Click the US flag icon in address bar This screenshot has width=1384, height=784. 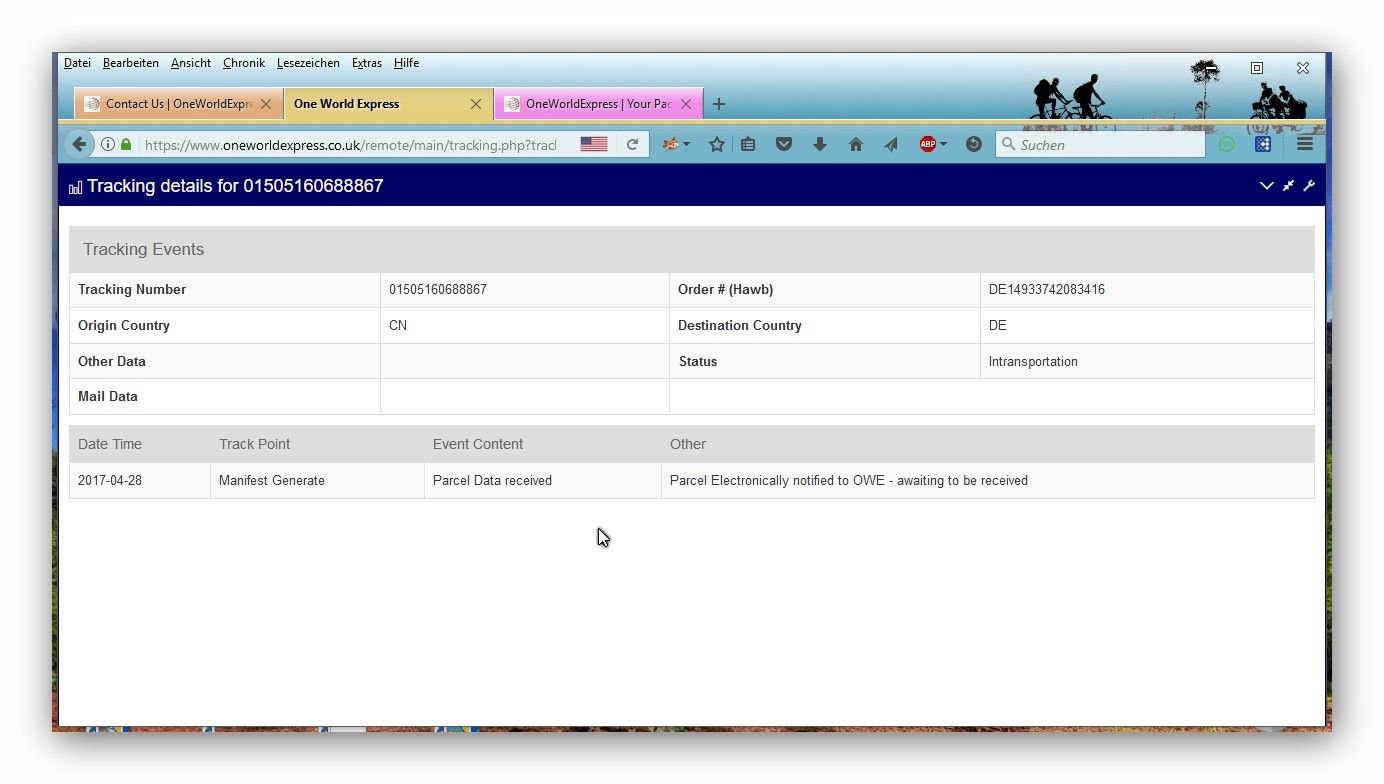[x=594, y=144]
